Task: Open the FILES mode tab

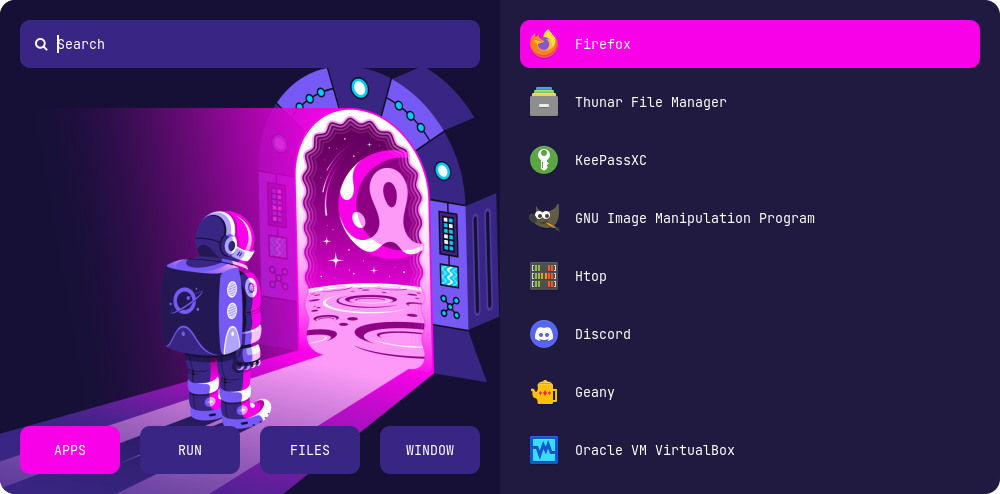Action: coord(310,450)
